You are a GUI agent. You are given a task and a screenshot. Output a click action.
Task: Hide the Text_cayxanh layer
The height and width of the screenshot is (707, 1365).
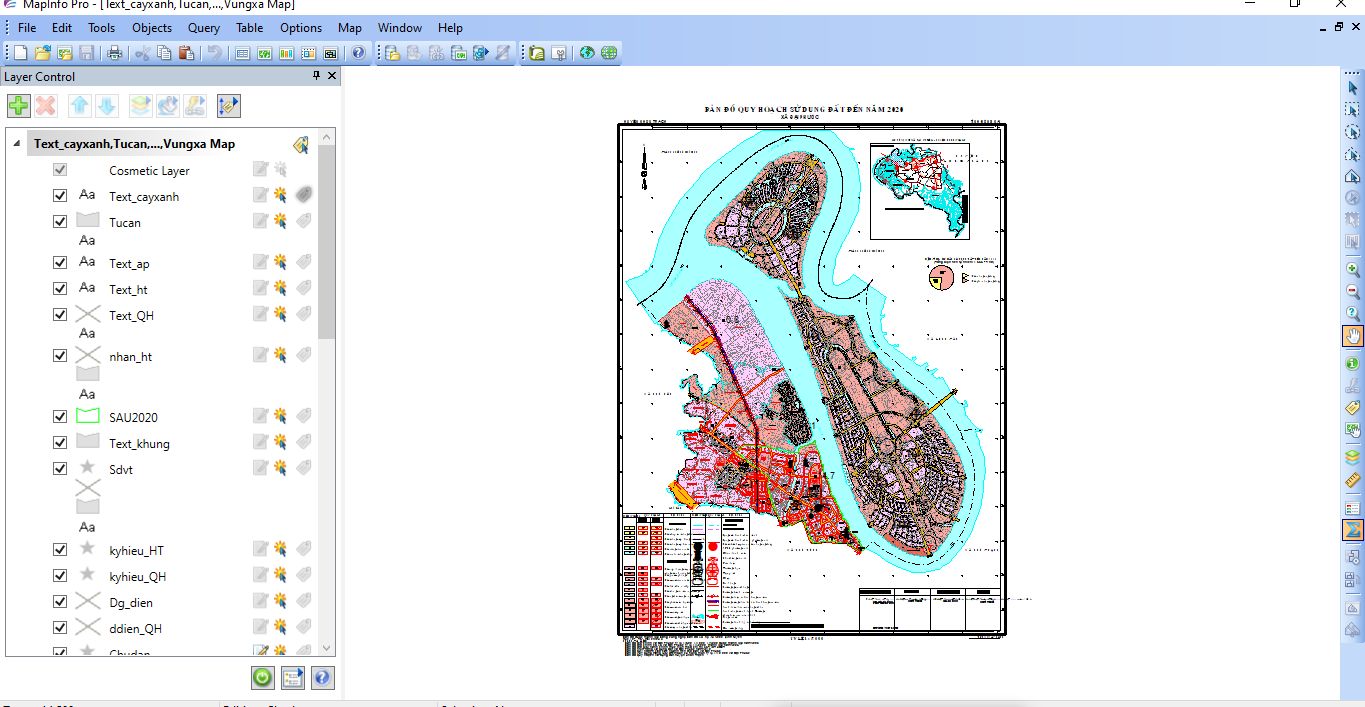[x=60, y=196]
